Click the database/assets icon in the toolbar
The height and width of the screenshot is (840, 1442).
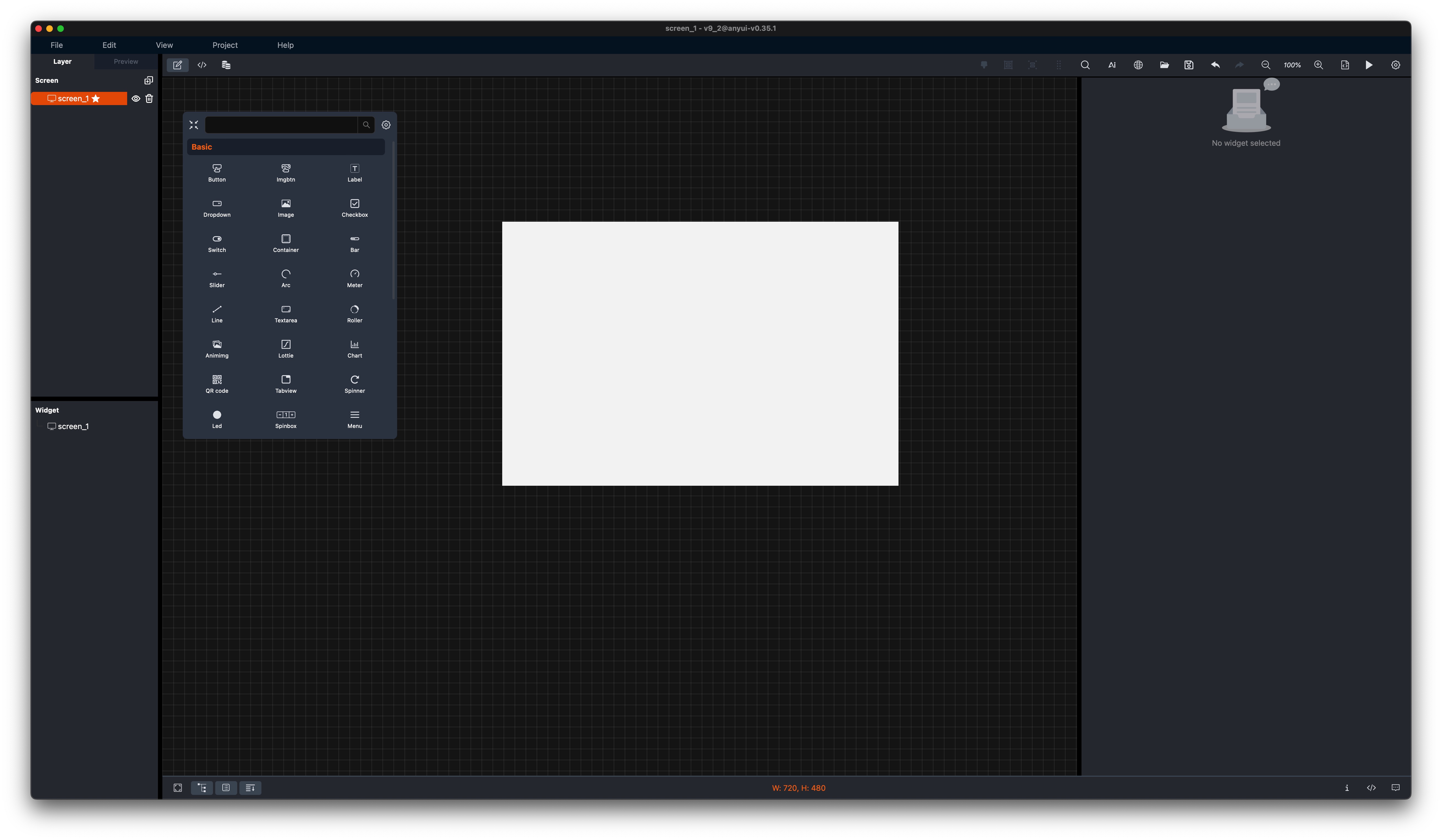pos(226,65)
